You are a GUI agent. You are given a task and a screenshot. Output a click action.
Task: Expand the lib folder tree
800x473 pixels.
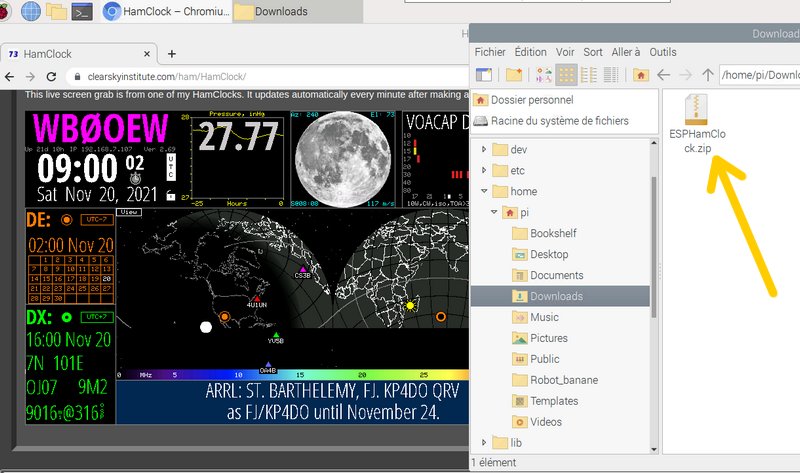click(484, 442)
